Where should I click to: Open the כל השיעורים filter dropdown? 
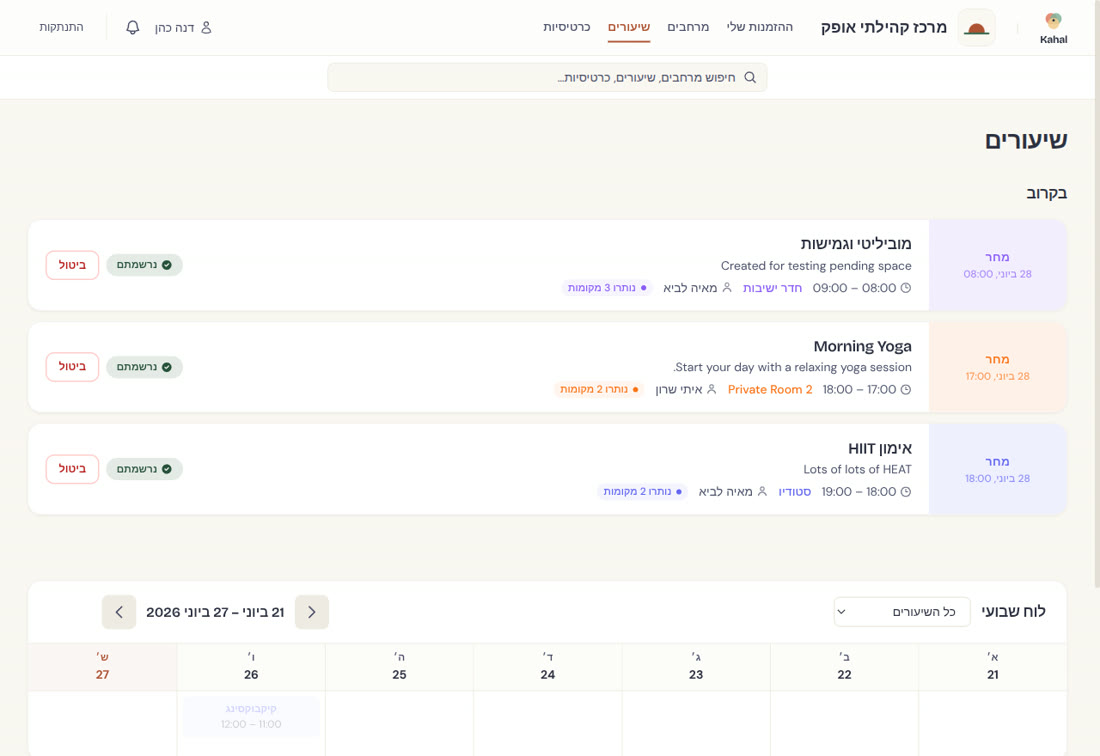(x=901, y=612)
